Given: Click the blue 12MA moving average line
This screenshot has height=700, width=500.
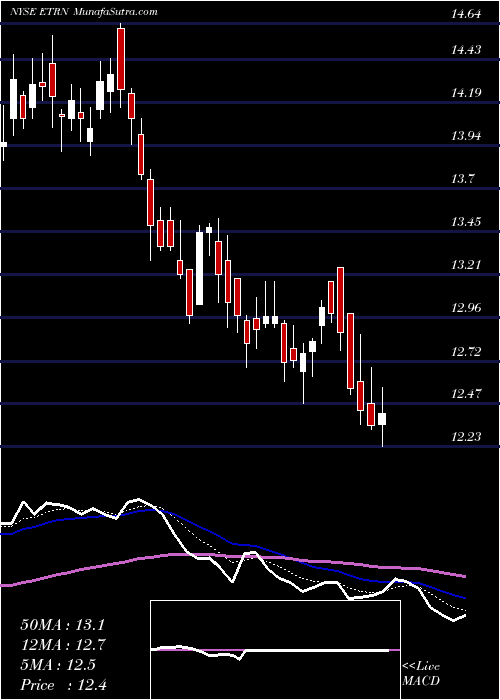Looking at the screenshot, I should pyautogui.click(x=232, y=543).
